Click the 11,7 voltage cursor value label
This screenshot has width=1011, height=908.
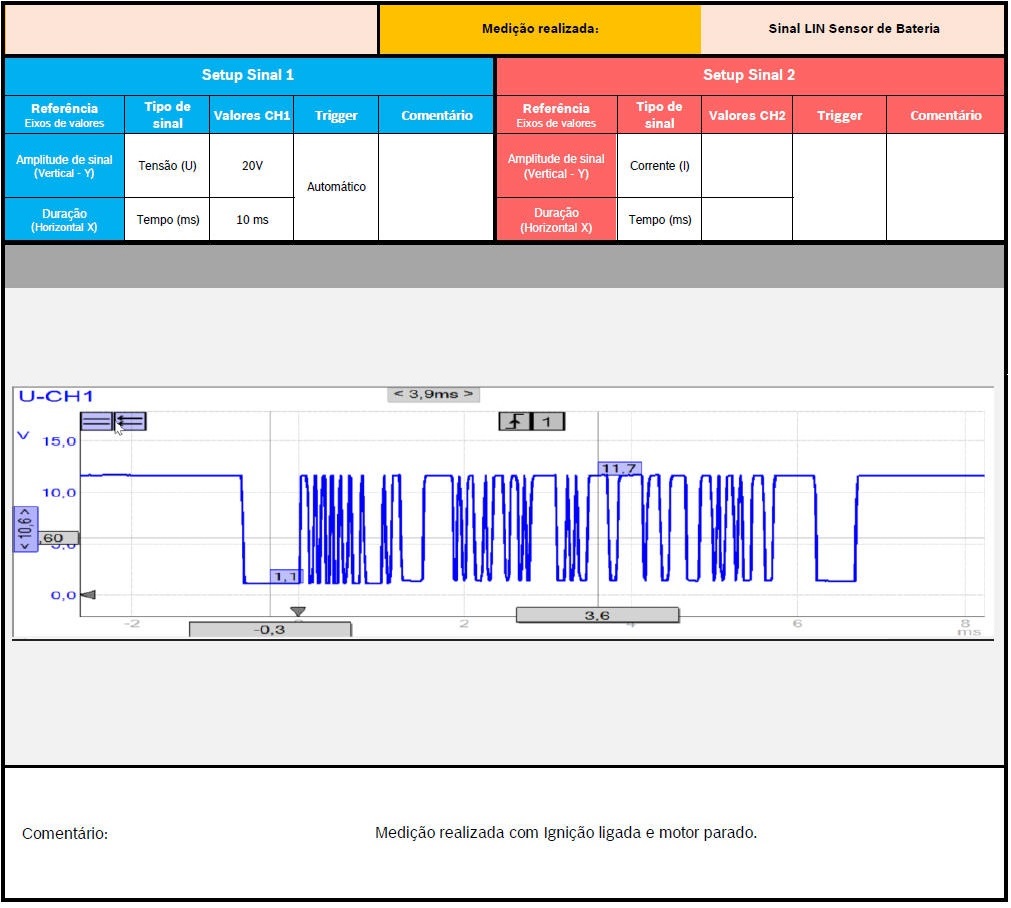619,468
